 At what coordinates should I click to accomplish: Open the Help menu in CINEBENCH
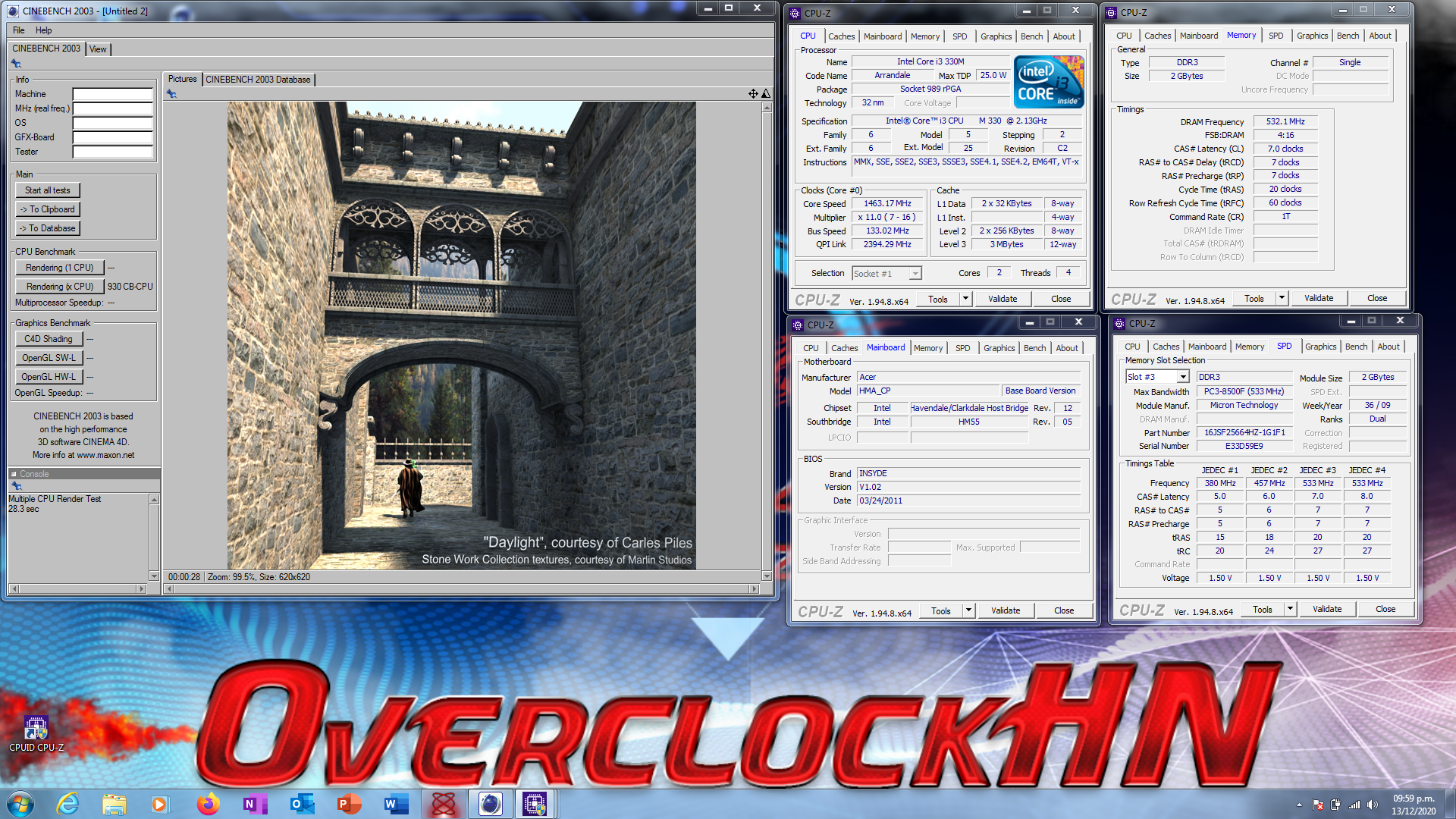44,30
